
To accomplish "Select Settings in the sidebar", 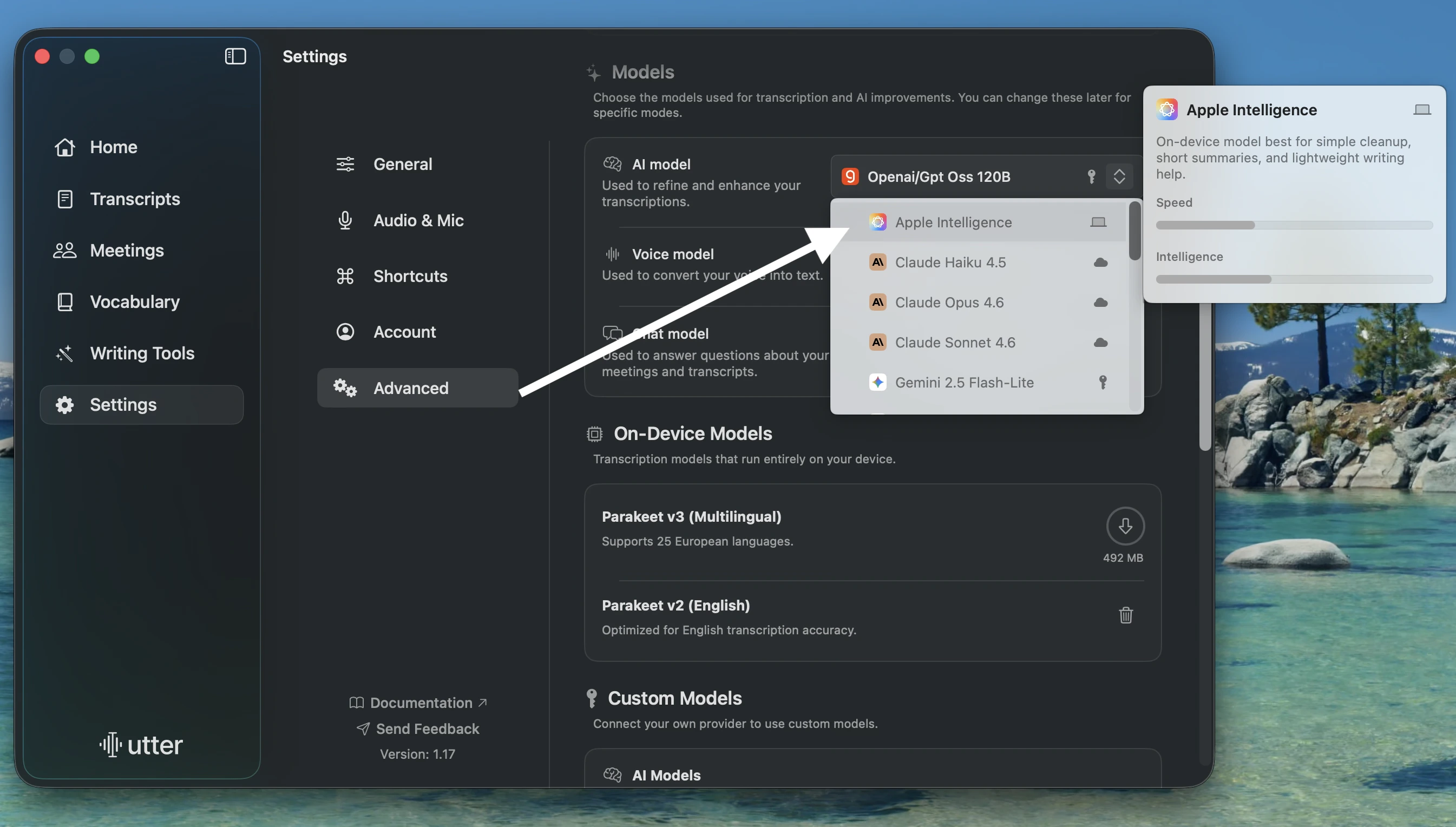I will click(x=142, y=404).
